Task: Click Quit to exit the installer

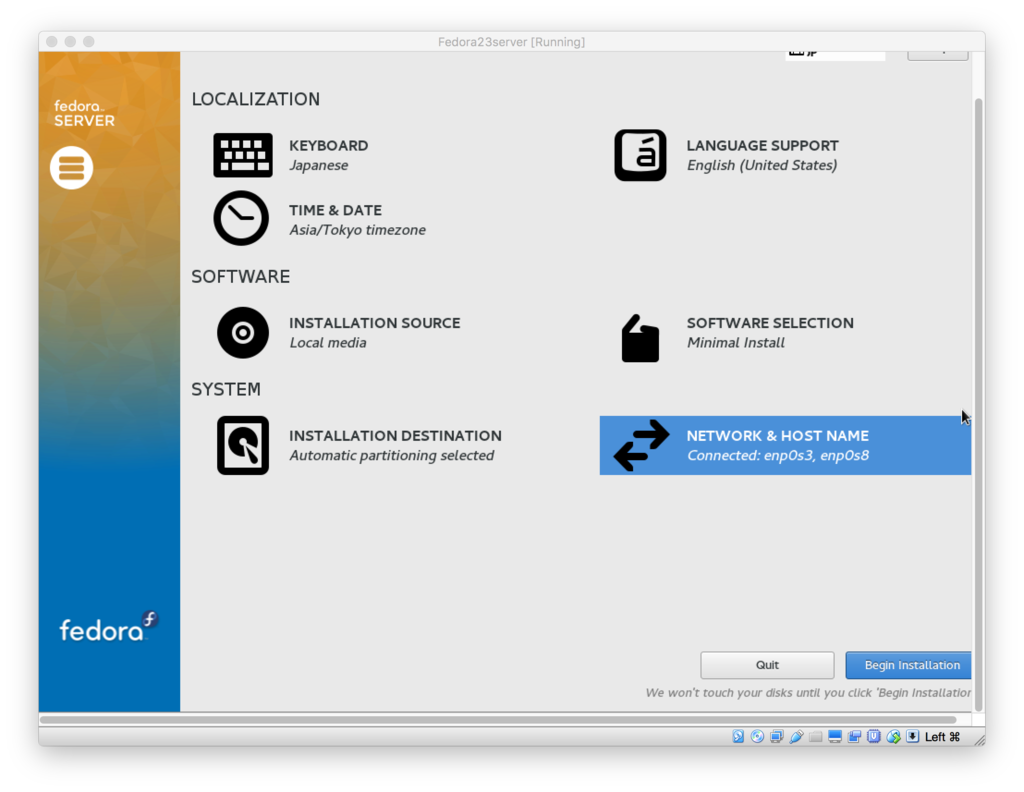Action: [x=767, y=665]
